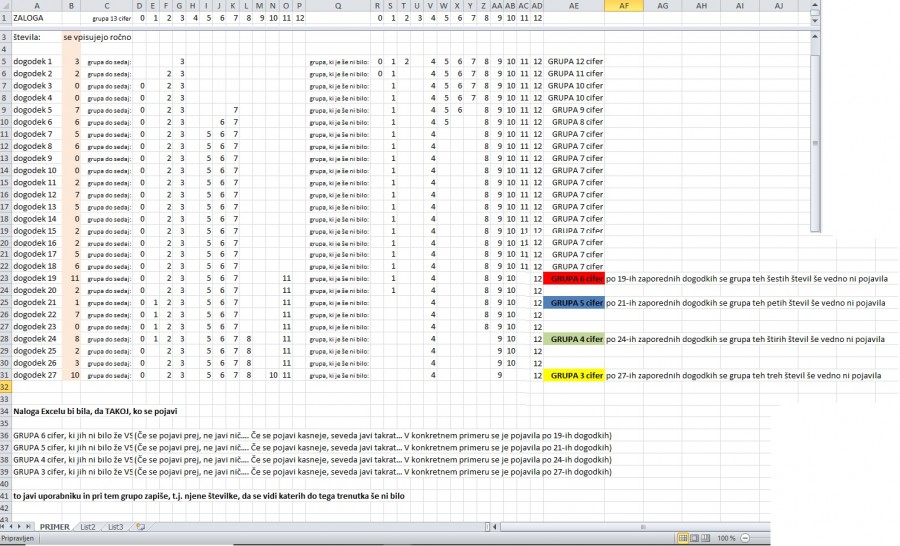This screenshot has width=900, height=546.
Task: Select the ZALOGA cell
Action: pos(36,18)
